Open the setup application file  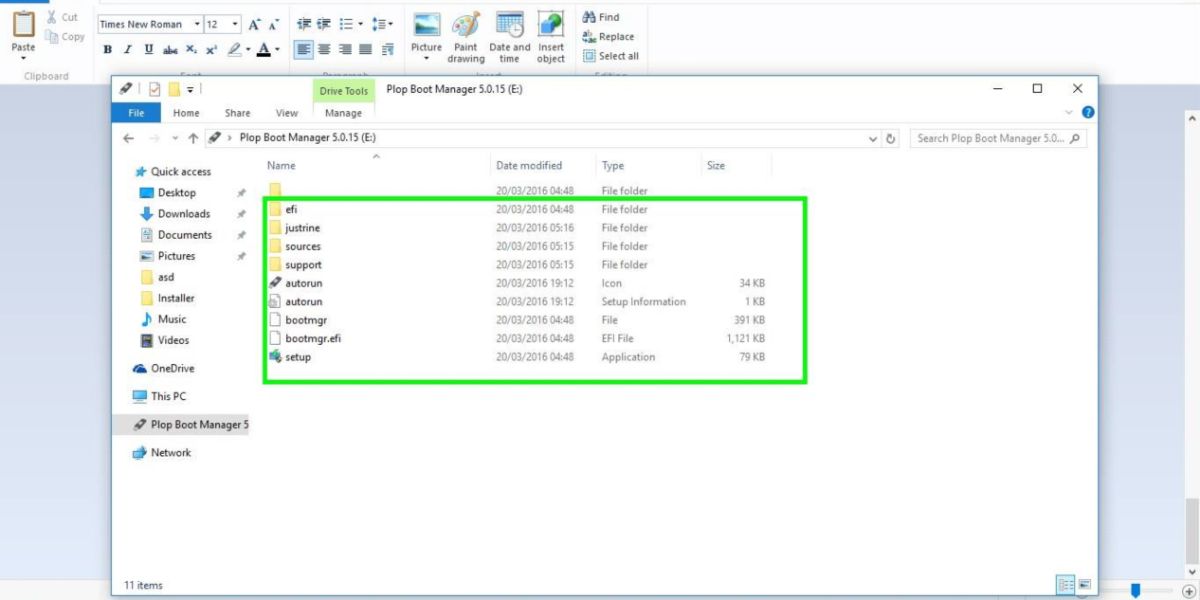click(x=298, y=357)
